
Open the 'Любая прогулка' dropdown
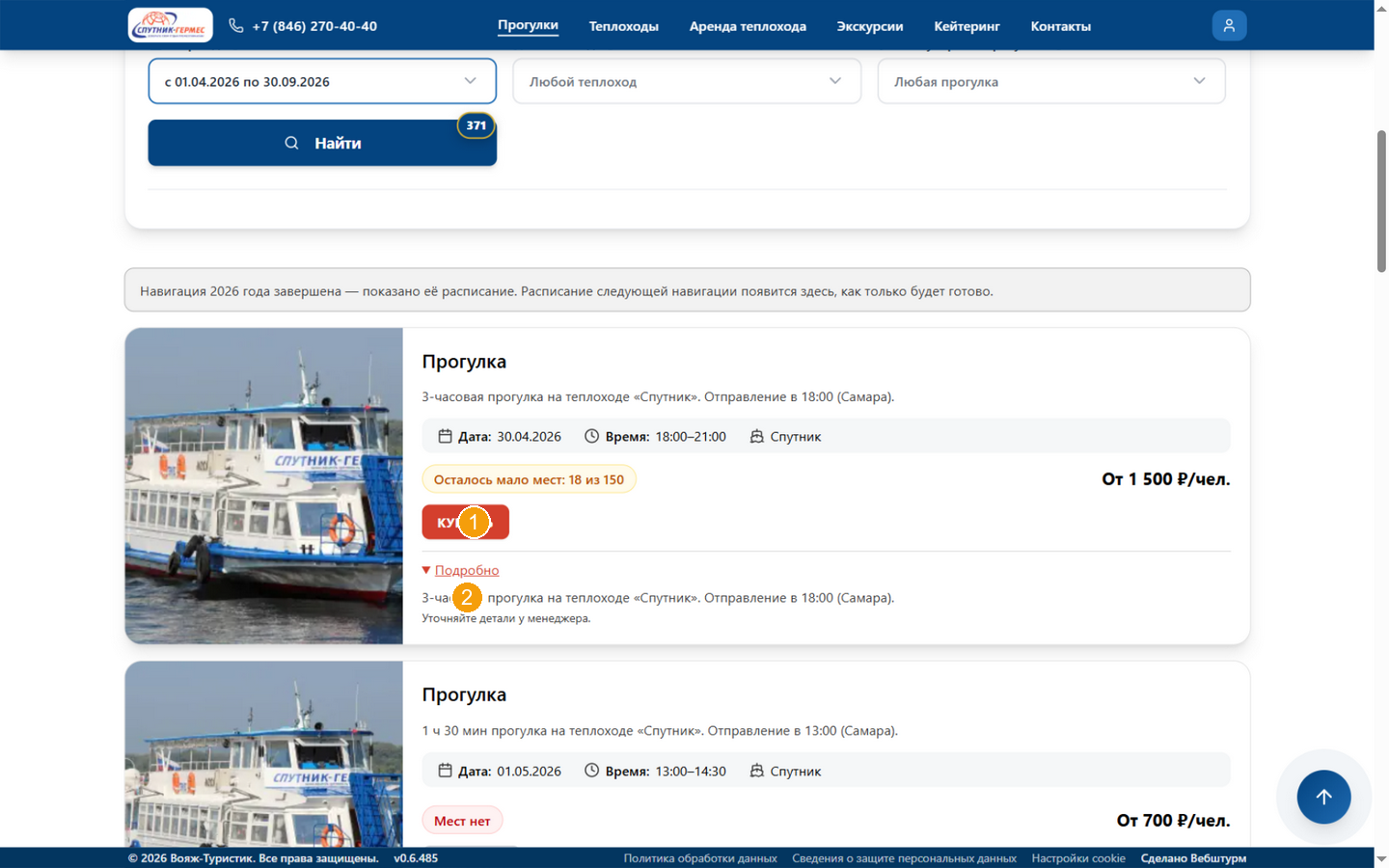(x=1051, y=81)
